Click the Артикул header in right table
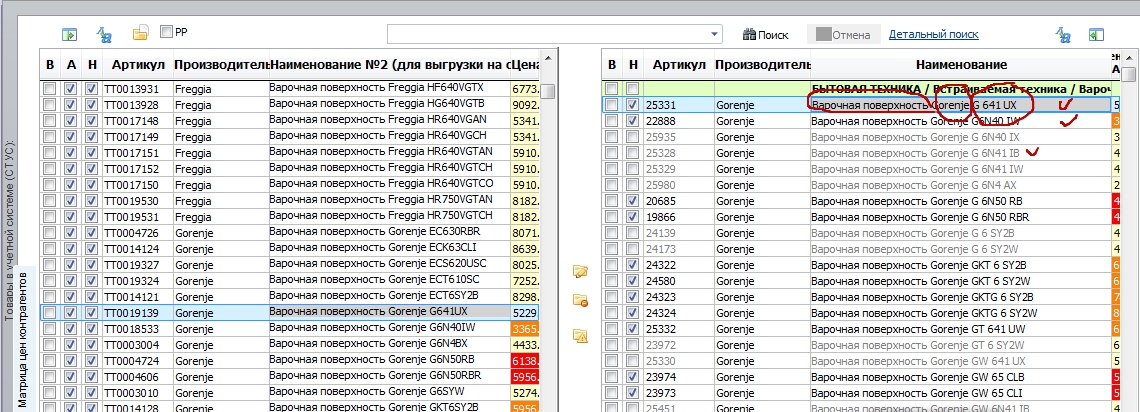This screenshot has width=1140, height=412. tap(679, 65)
